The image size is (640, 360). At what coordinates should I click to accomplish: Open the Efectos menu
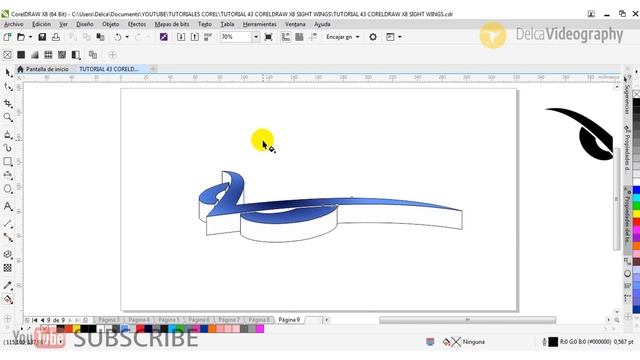click(137, 24)
